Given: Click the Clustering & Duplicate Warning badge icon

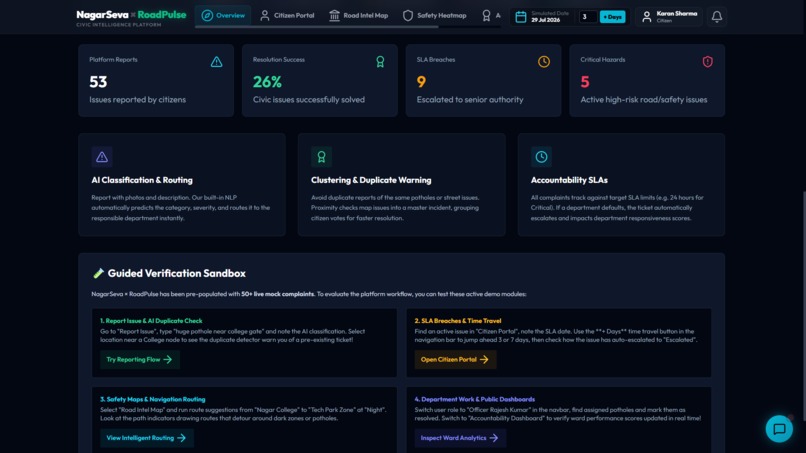Looking at the screenshot, I should [x=321, y=157].
